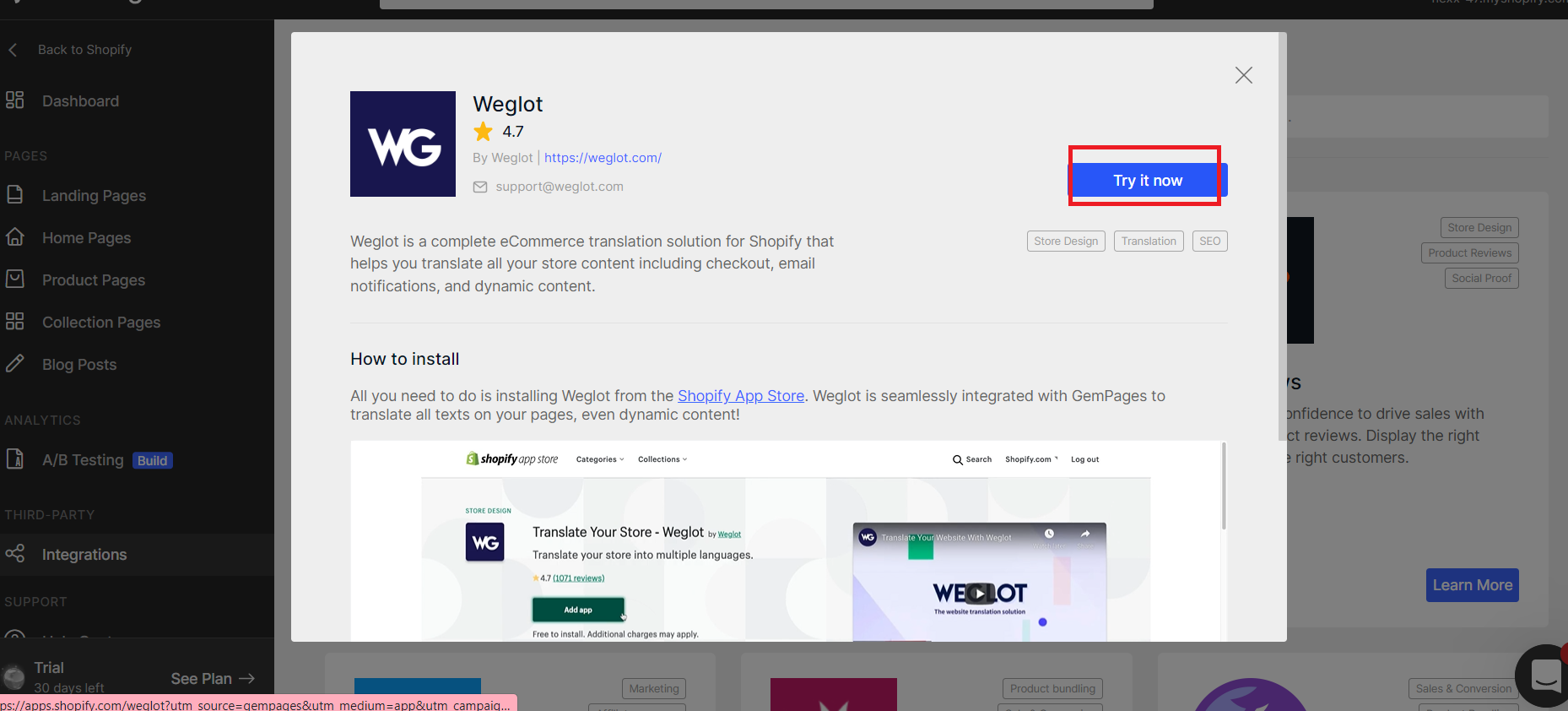Click the shopify app store logo in screenshot
Viewport: 1568px width, 711px height.
coord(512,459)
